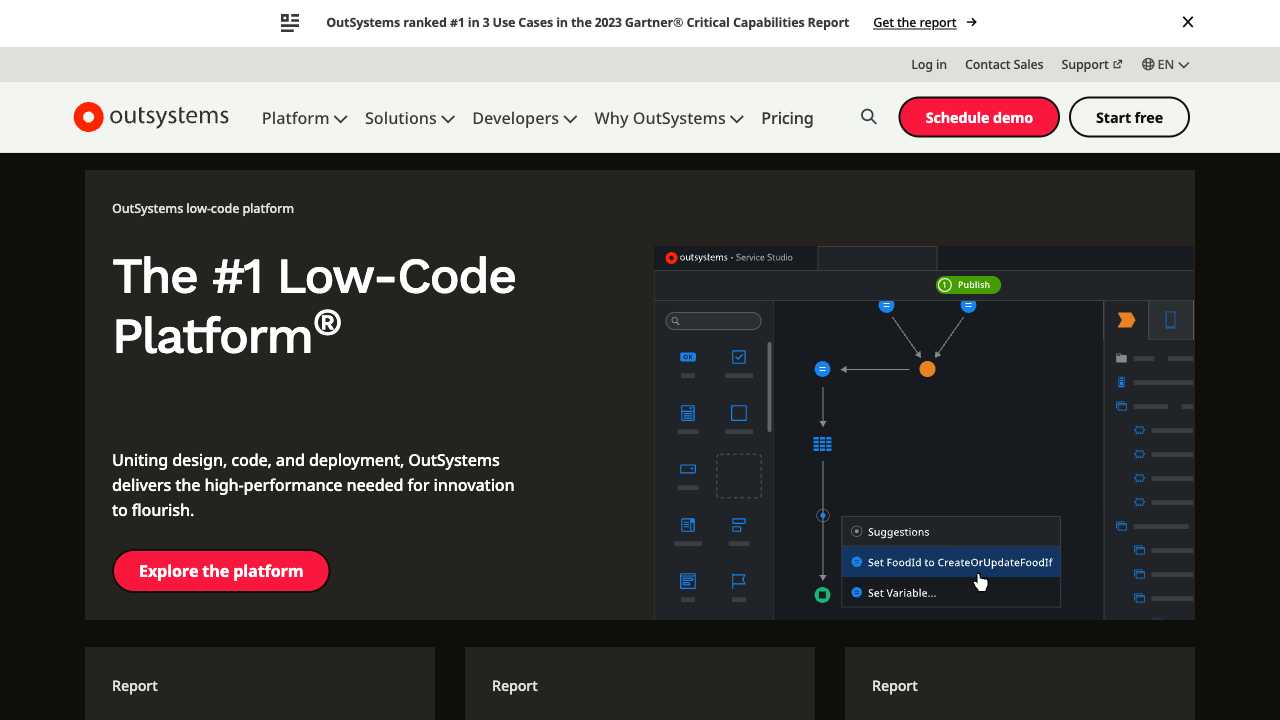Click the Explore the platform button
The width and height of the screenshot is (1280, 720).
(x=221, y=571)
